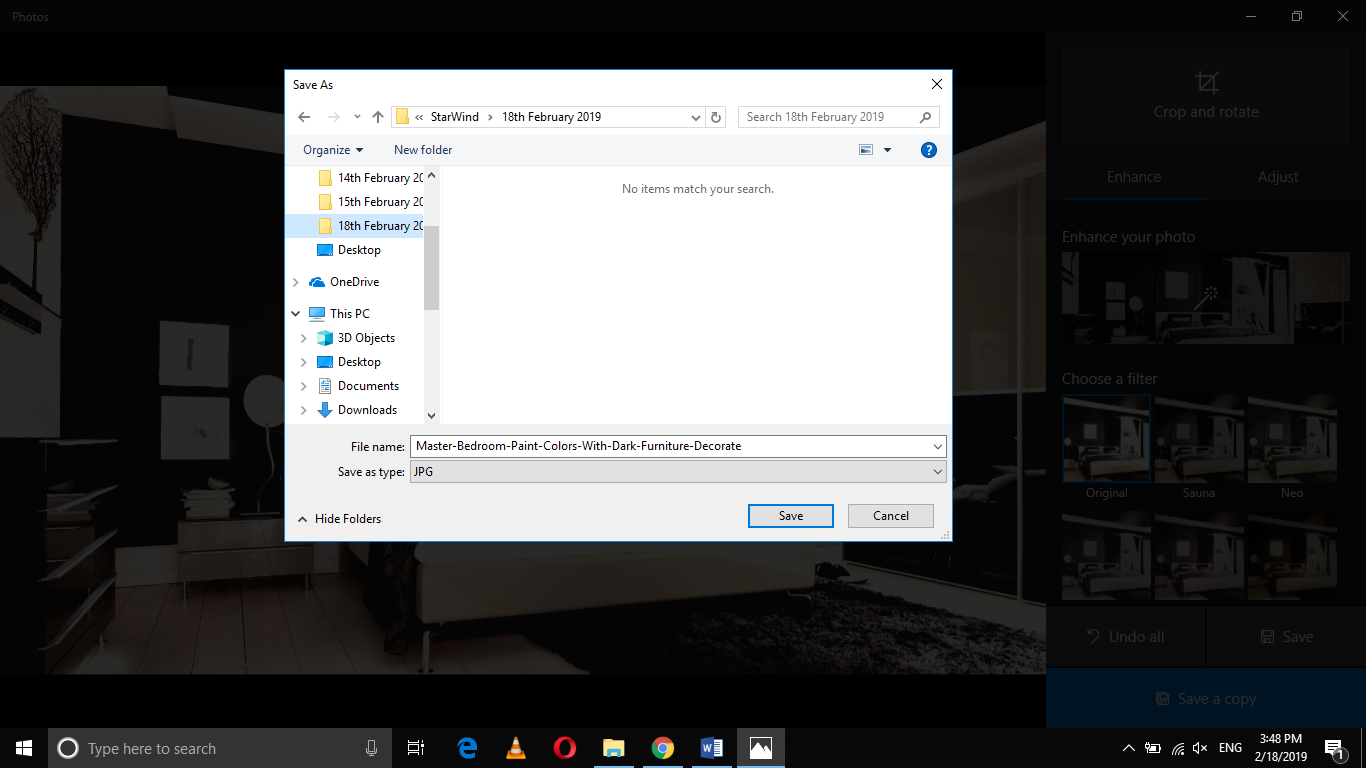Refresh the 18th February 2019 folder
1366x768 pixels.
(716, 116)
